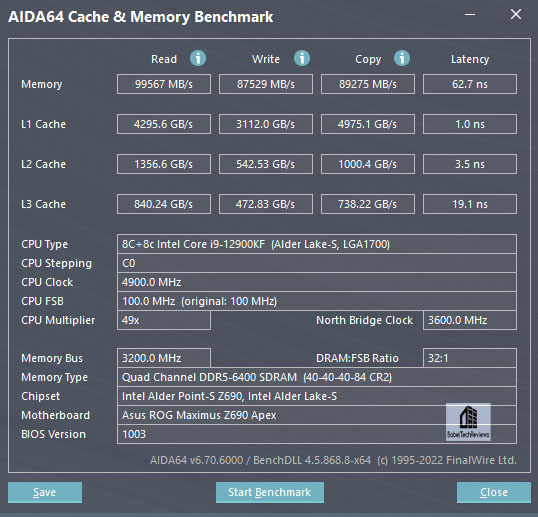The height and width of the screenshot is (517, 538).
Task: Close the window with the X icon
Action: [x=516, y=14]
